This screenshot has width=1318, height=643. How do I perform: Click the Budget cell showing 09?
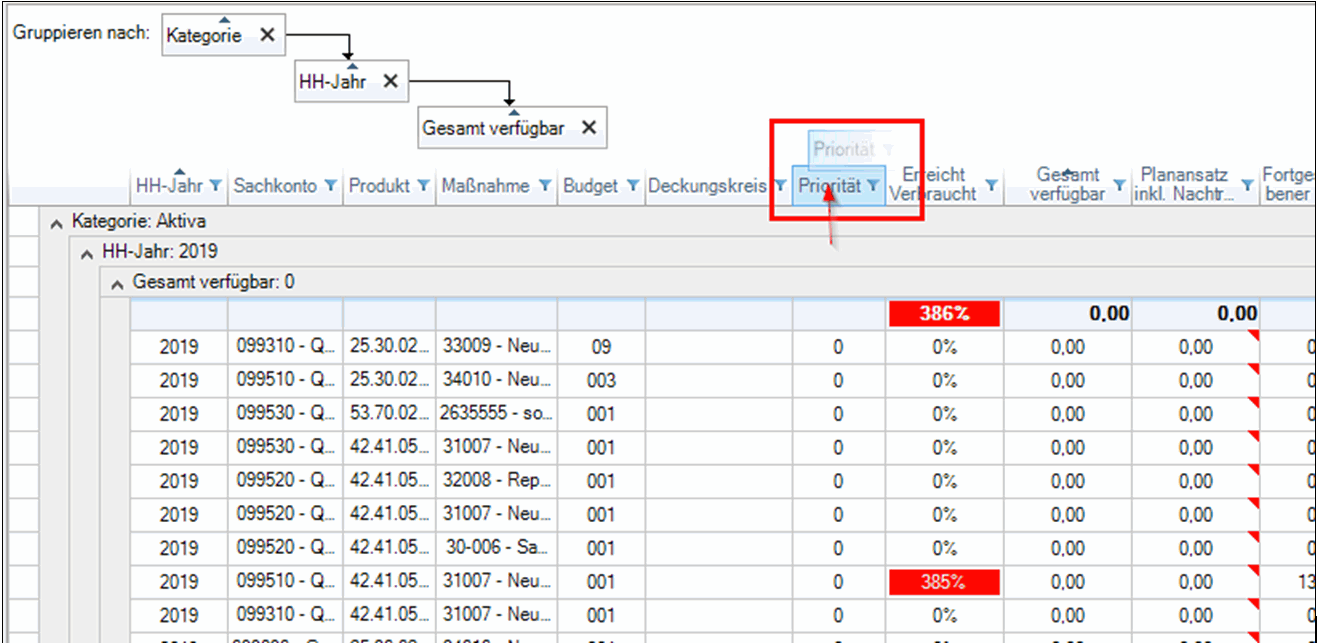(601, 347)
